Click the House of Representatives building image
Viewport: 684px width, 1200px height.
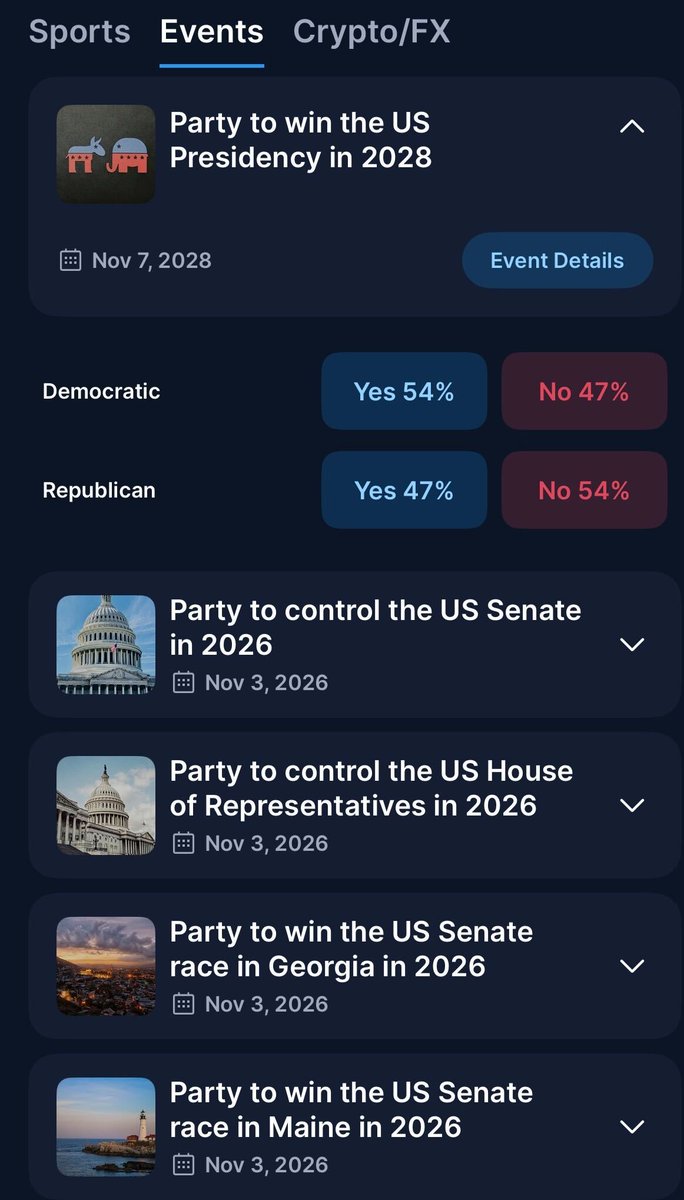[106, 805]
